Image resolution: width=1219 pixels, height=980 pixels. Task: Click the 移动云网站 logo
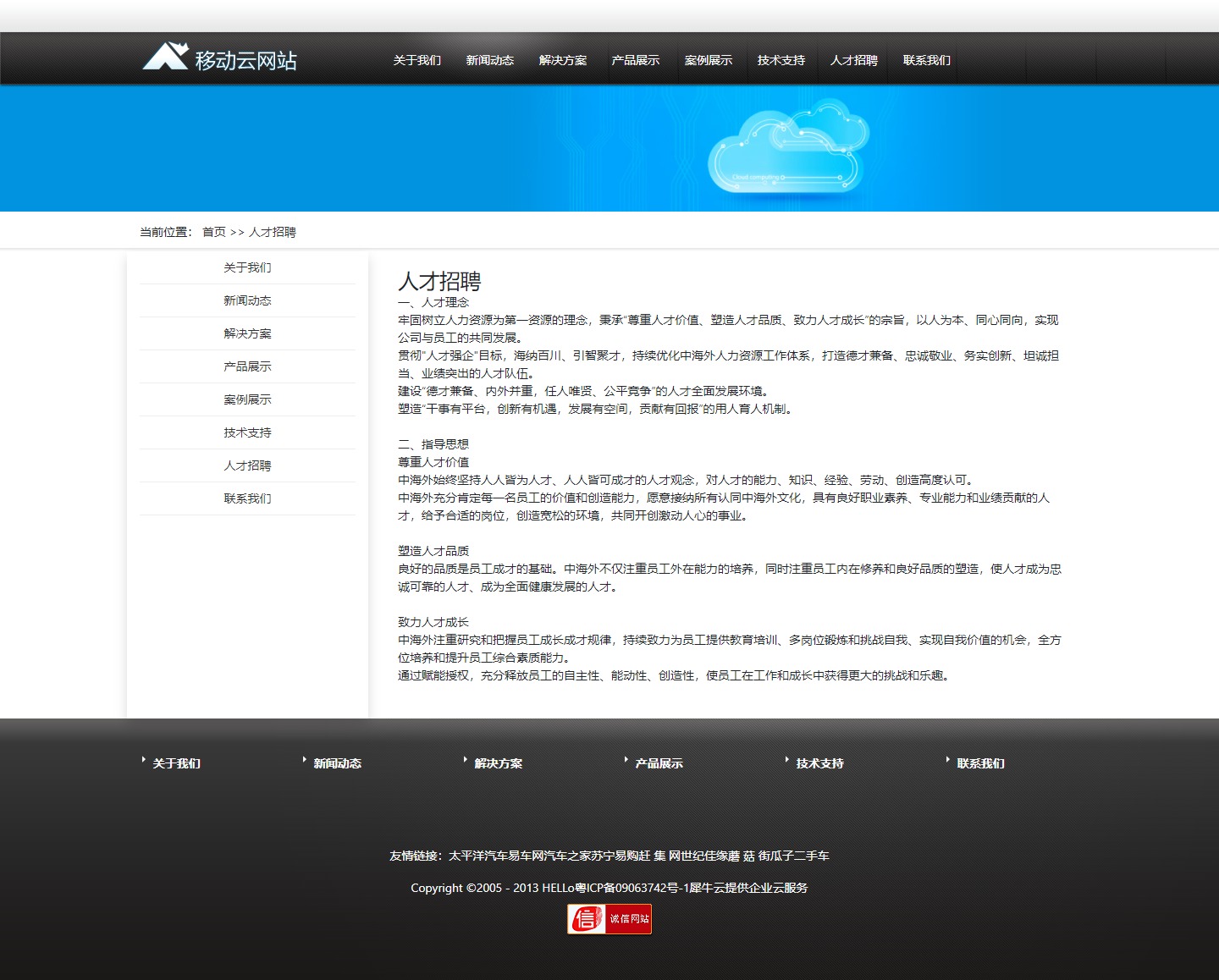(x=219, y=58)
